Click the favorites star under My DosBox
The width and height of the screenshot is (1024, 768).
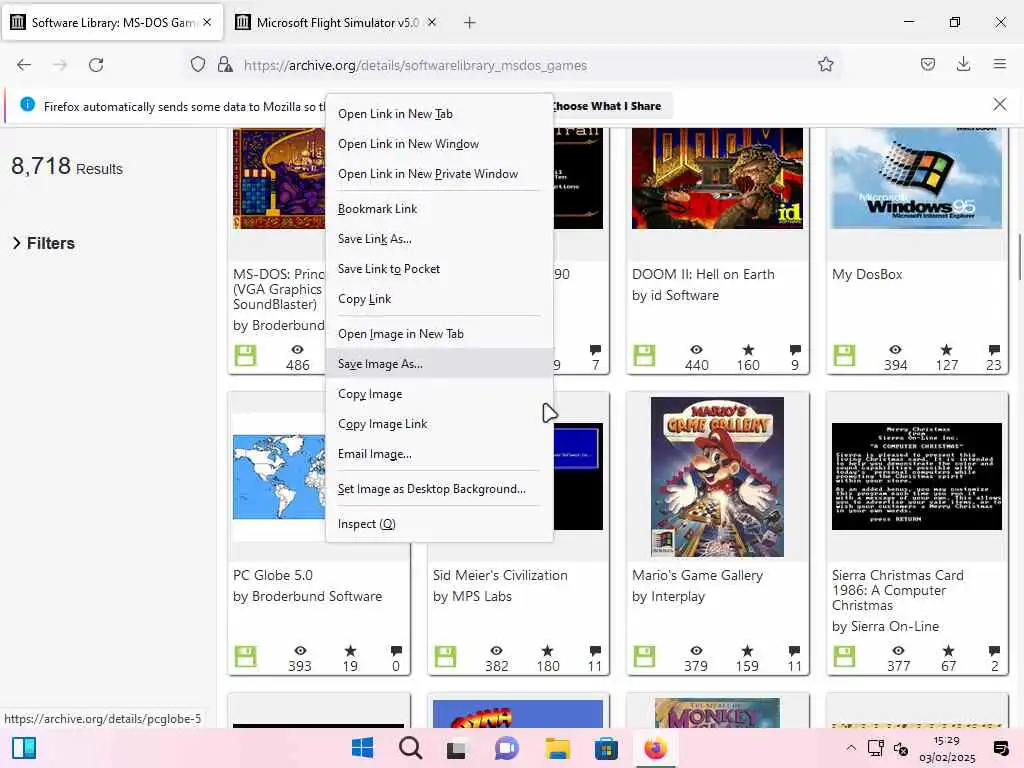point(946,349)
